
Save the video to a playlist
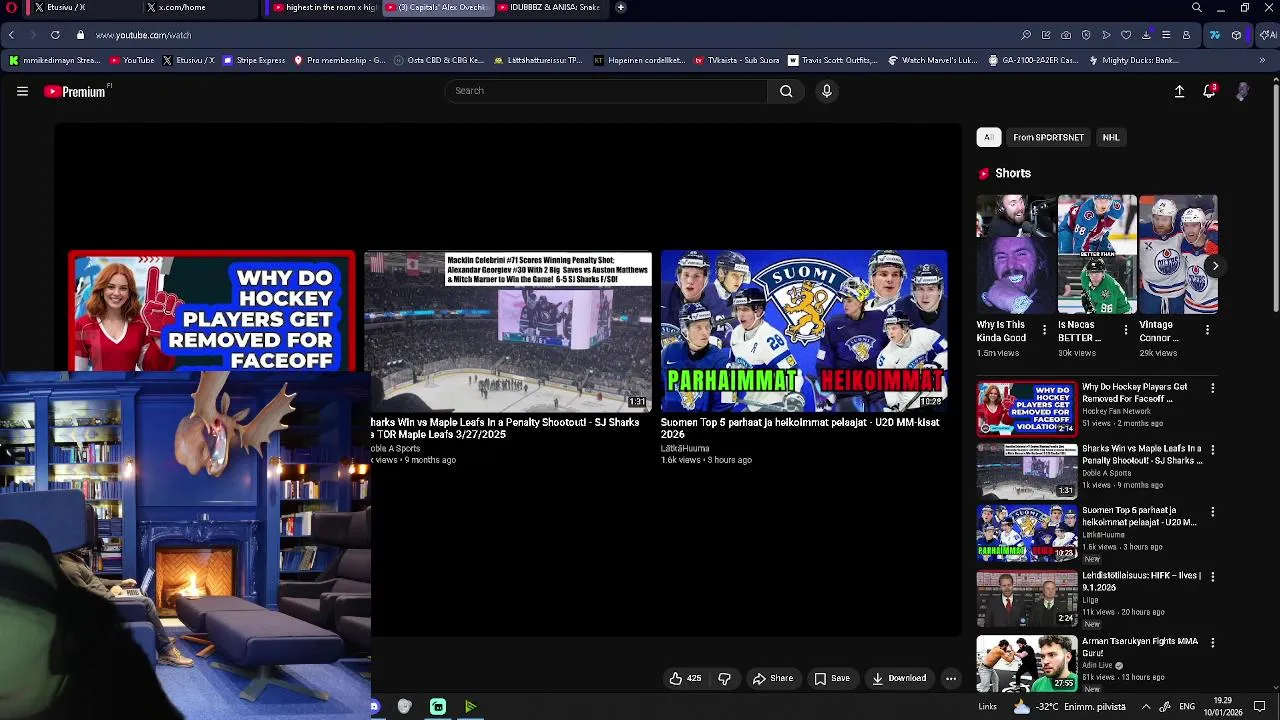(831, 678)
